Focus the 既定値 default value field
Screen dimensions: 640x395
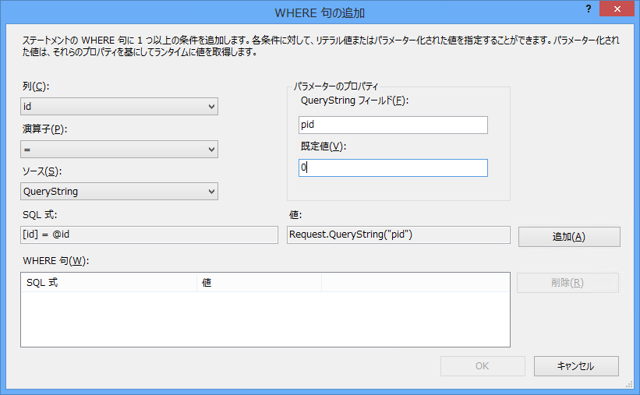(393, 168)
